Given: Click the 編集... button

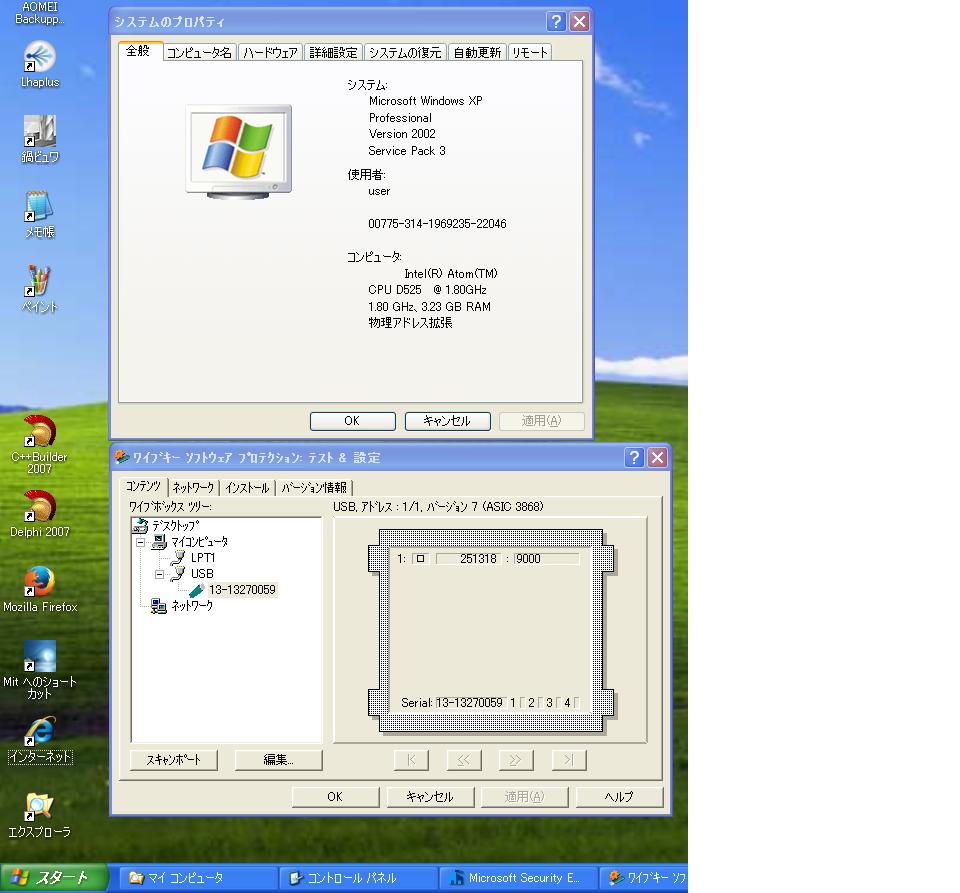Looking at the screenshot, I should coord(278,760).
